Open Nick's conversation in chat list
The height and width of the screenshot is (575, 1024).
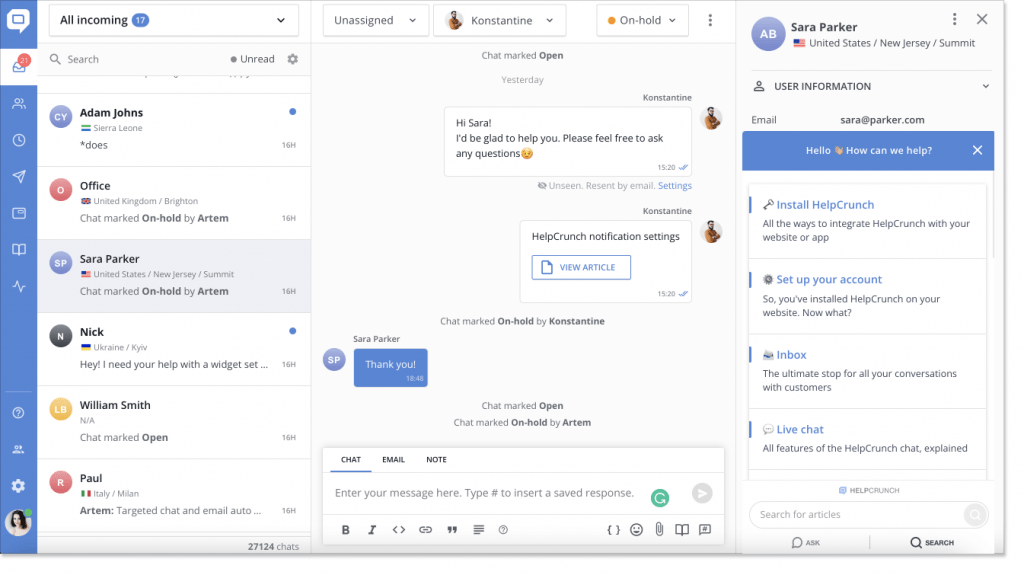pyautogui.click(x=174, y=349)
